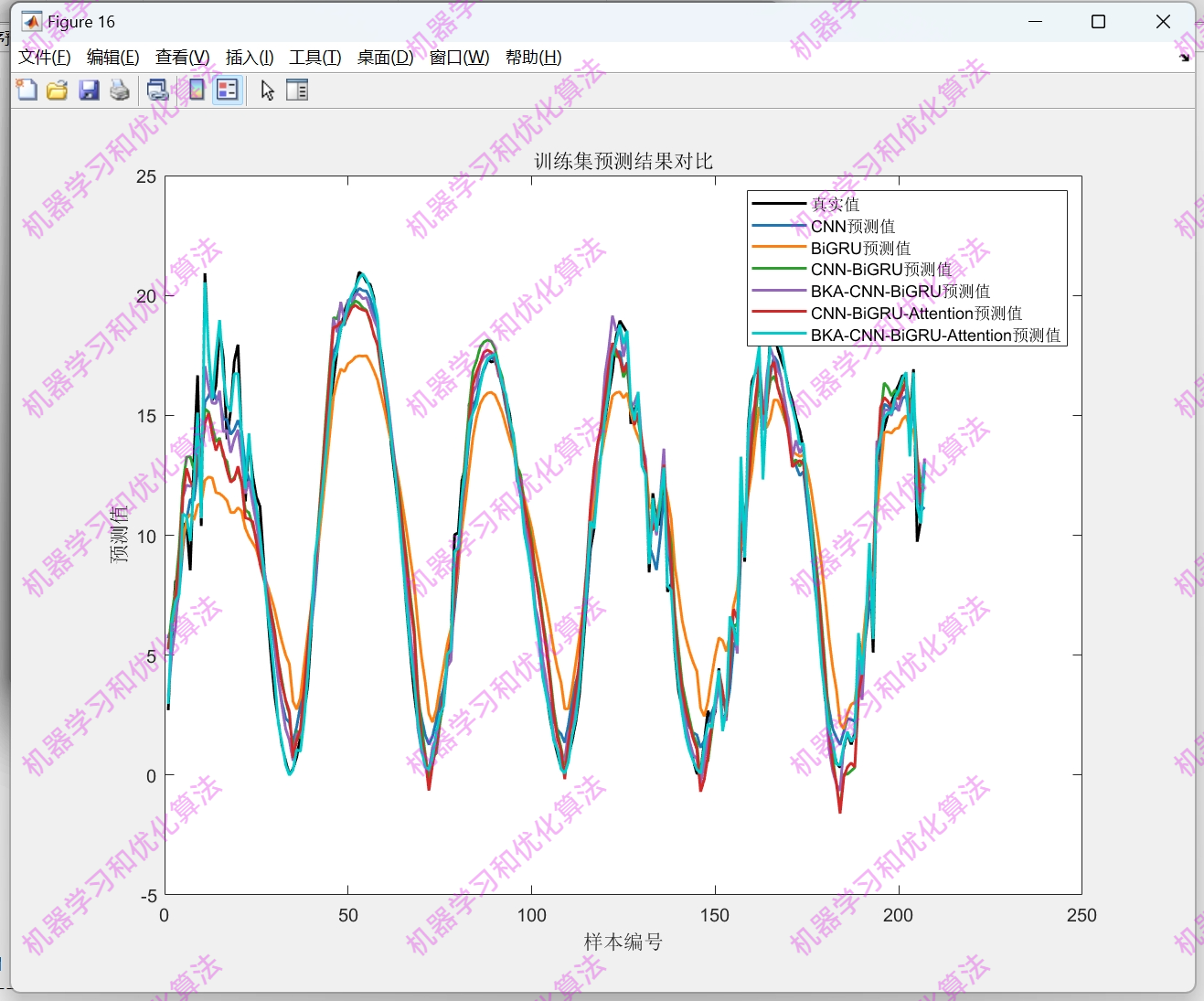Image resolution: width=1204 pixels, height=1001 pixels.
Task: Activate the Edit Plot arrow tool
Action: 267,90
